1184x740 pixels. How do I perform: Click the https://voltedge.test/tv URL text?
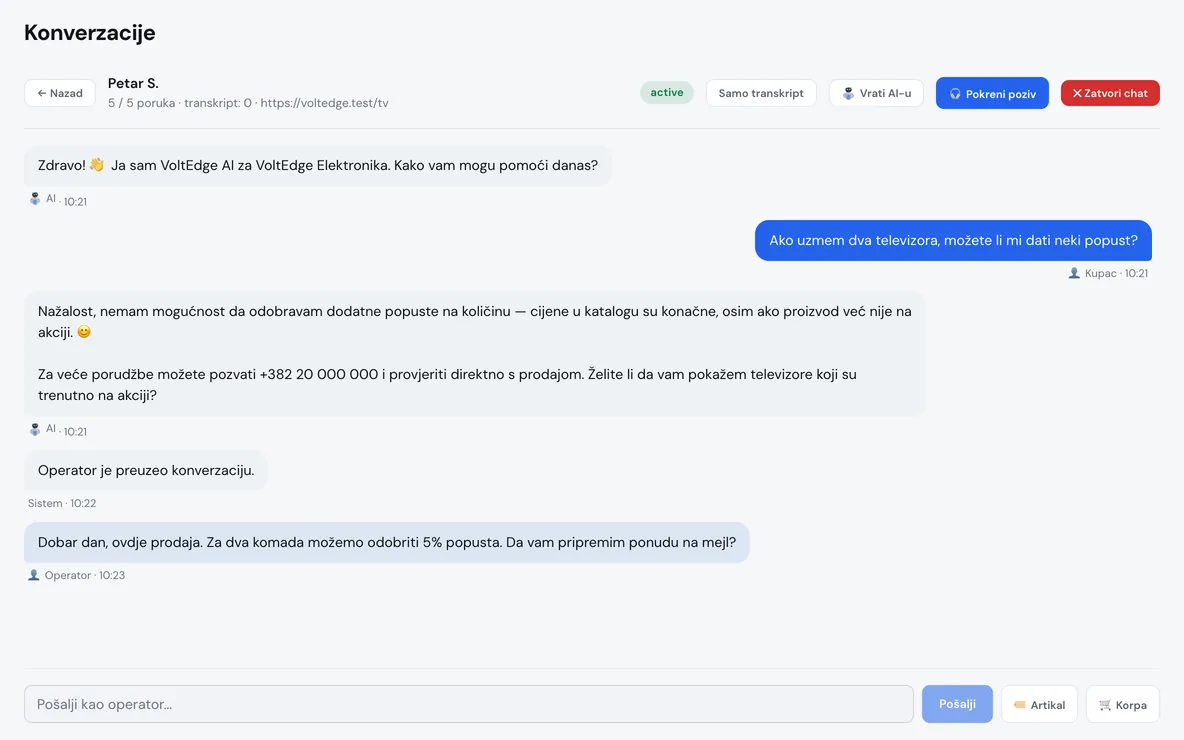pyautogui.click(x=324, y=103)
